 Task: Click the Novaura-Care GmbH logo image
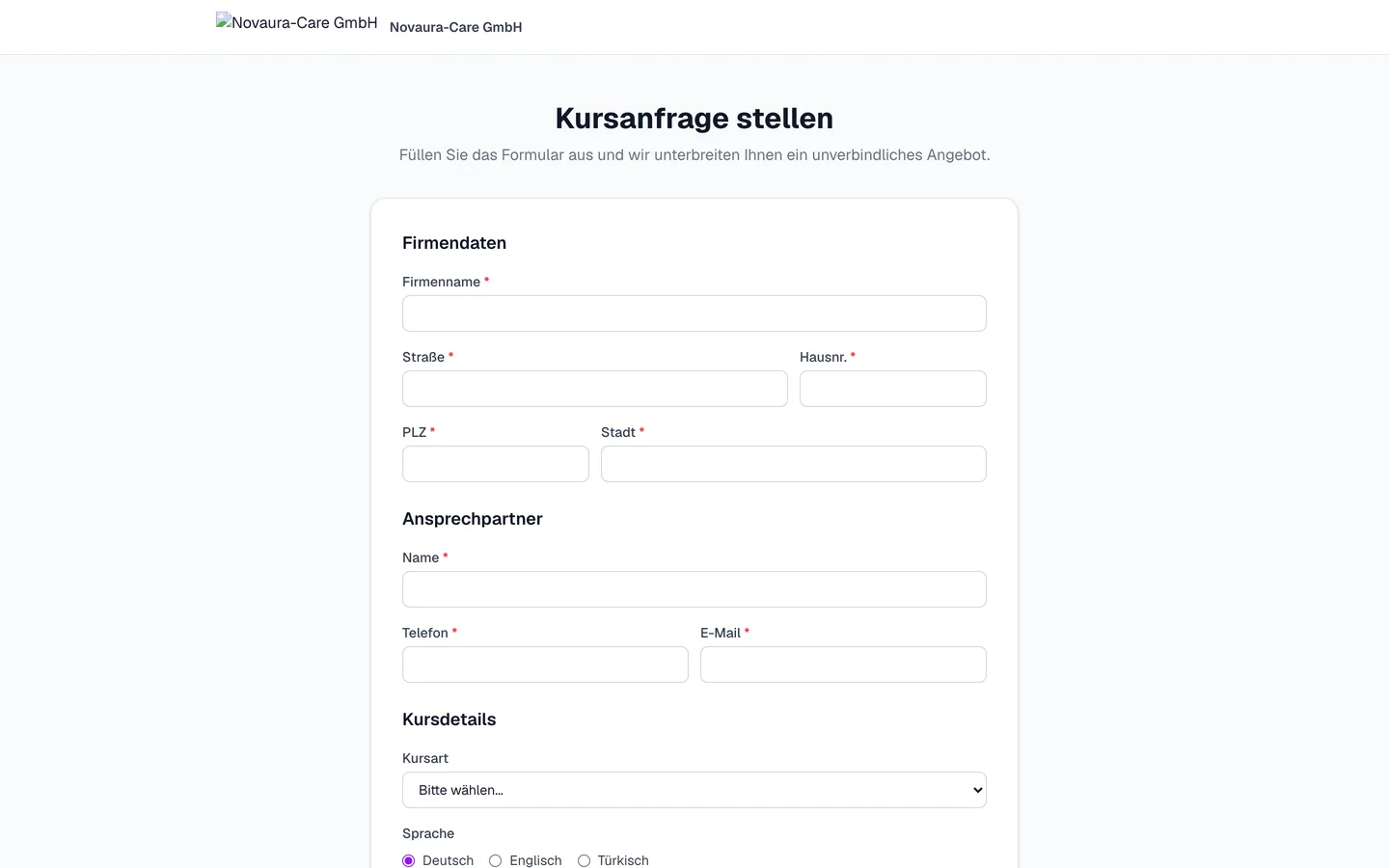point(297,23)
